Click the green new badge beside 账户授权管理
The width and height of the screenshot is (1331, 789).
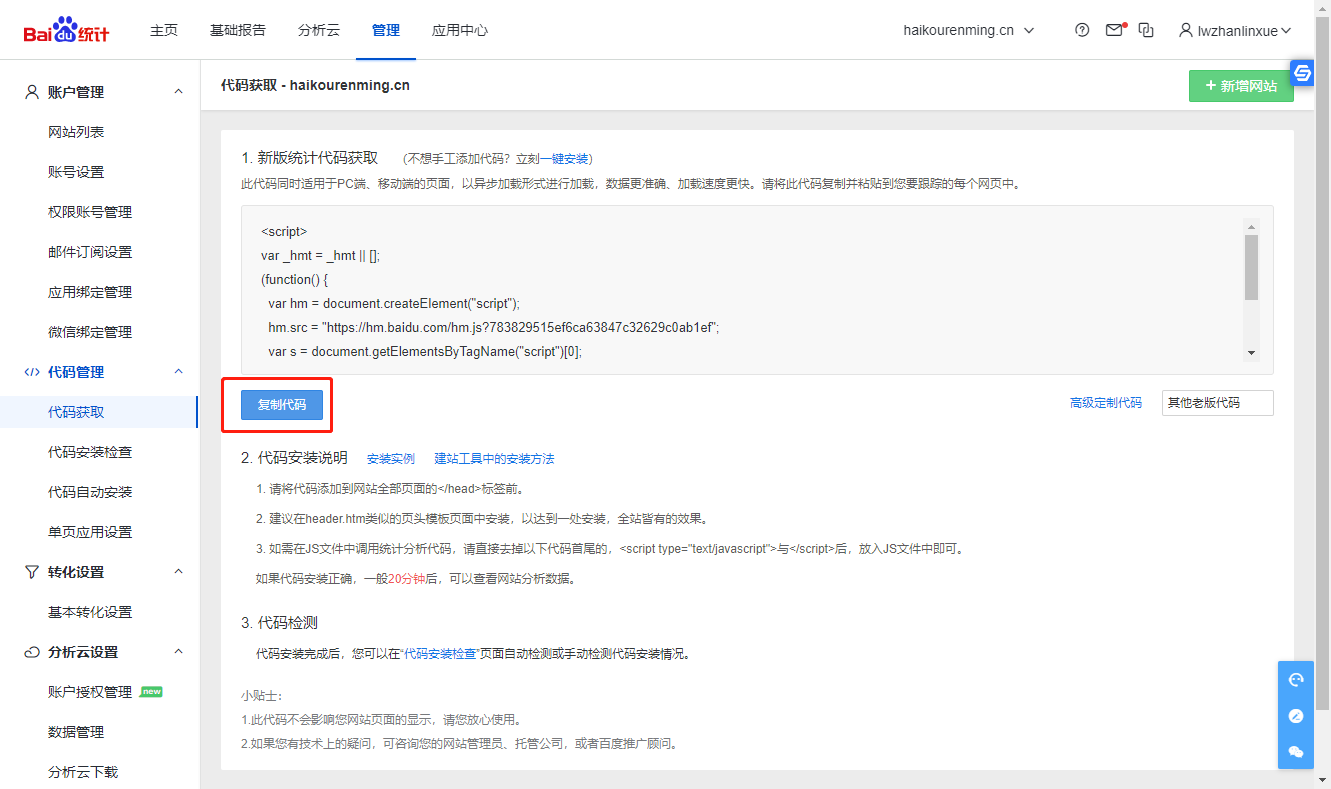pos(151,691)
